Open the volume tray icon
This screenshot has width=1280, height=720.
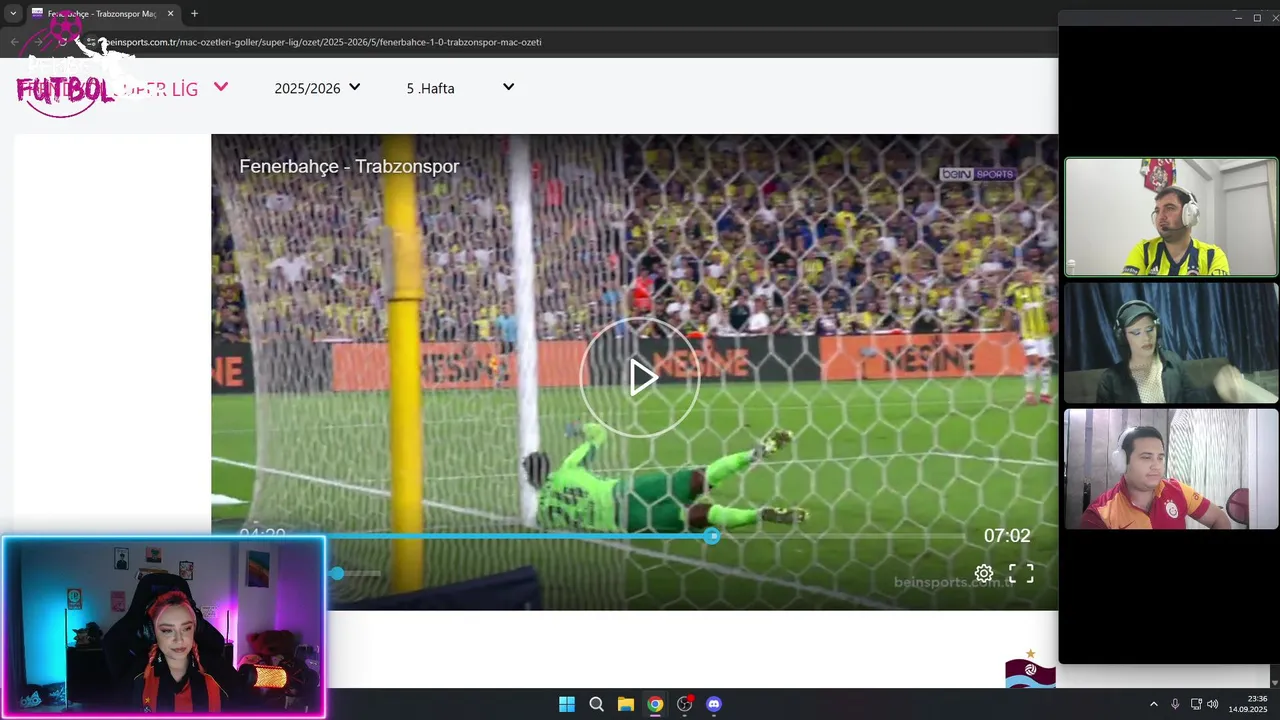(x=1213, y=704)
